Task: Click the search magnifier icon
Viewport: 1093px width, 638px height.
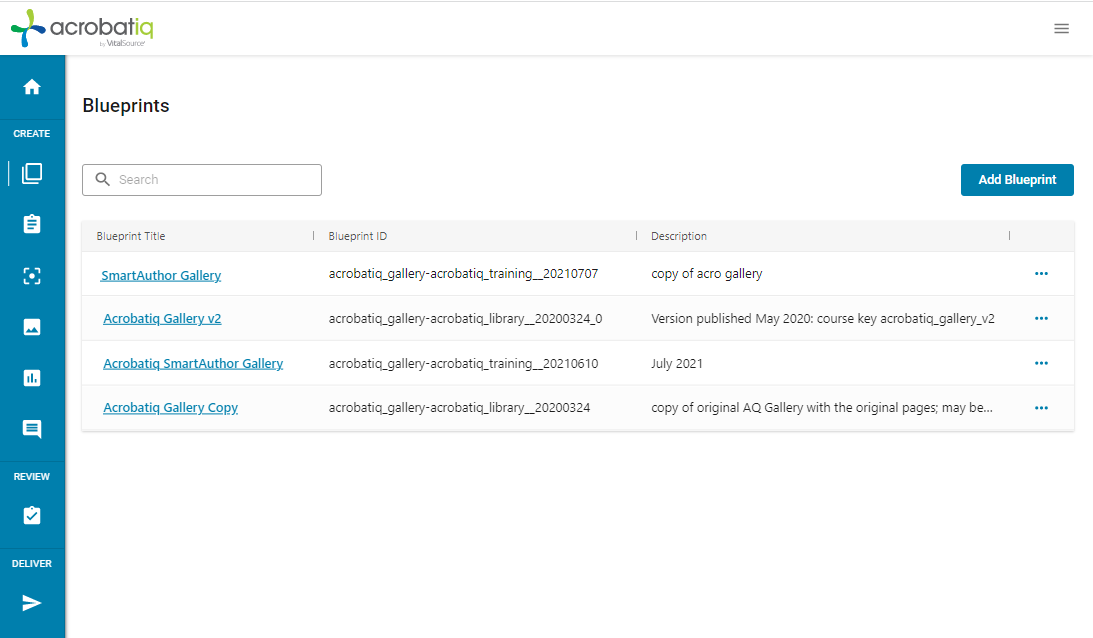Action: pos(102,179)
